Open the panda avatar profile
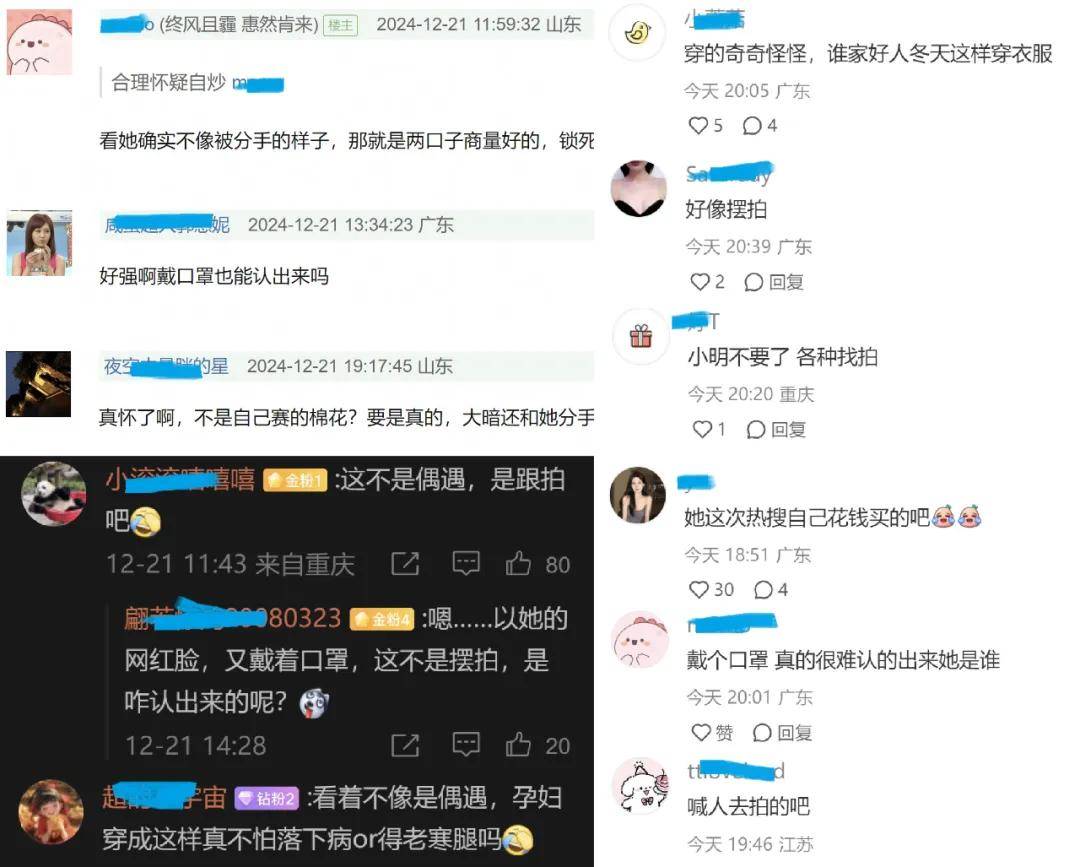Screen dimensions: 1080x867 (54, 494)
